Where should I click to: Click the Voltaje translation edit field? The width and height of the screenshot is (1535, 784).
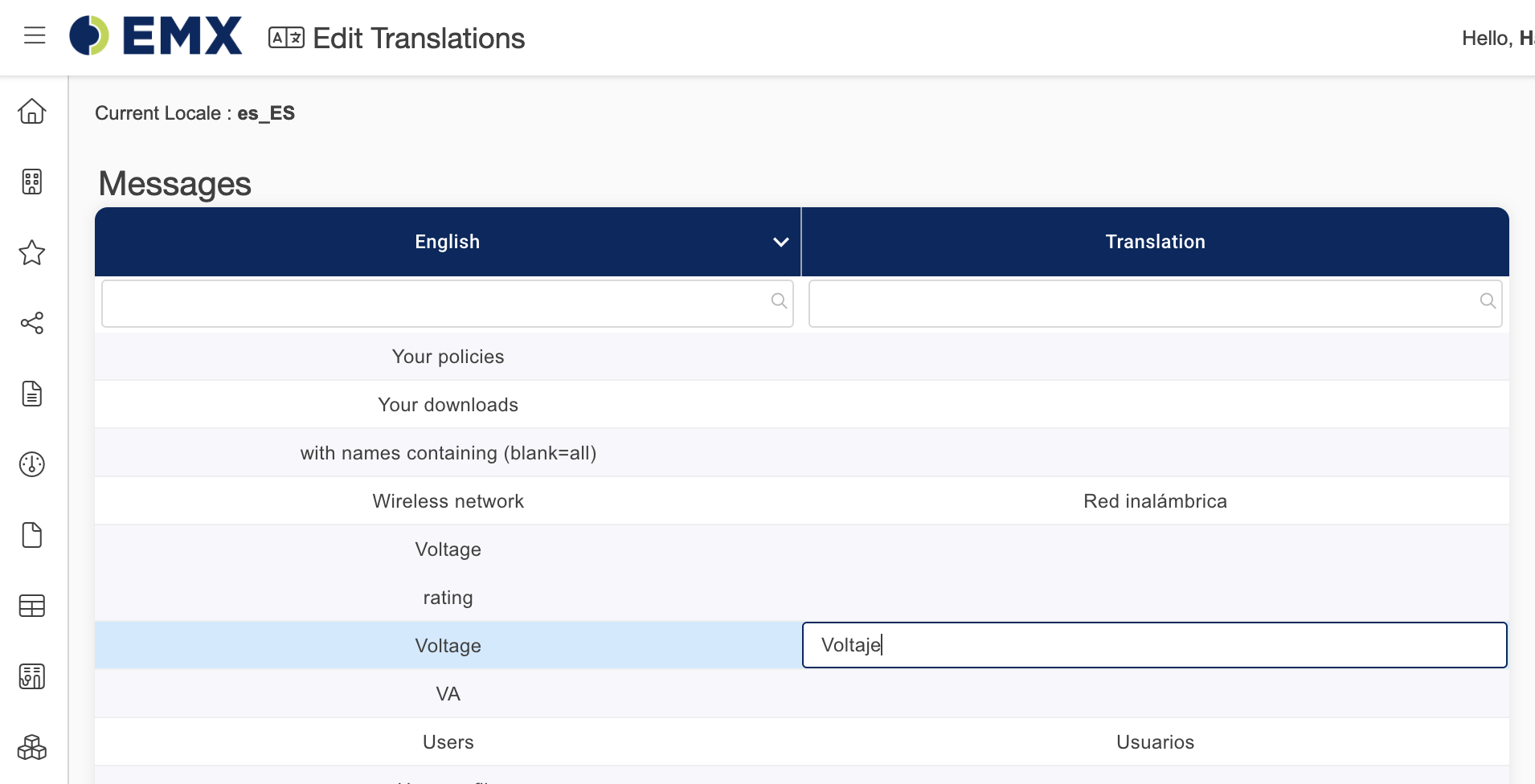pos(1155,645)
